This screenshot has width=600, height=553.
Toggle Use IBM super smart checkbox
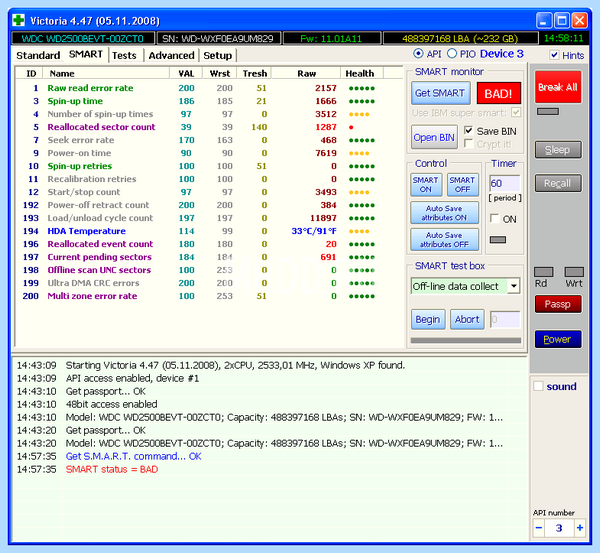pos(516,113)
